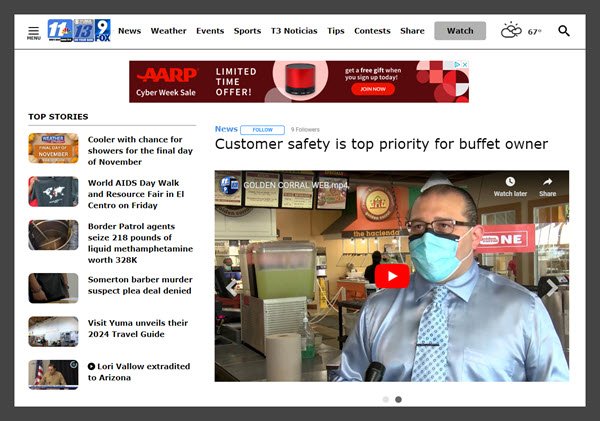This screenshot has width=600, height=421.
Task: Open the hamburger MENU icon
Action: (34, 33)
